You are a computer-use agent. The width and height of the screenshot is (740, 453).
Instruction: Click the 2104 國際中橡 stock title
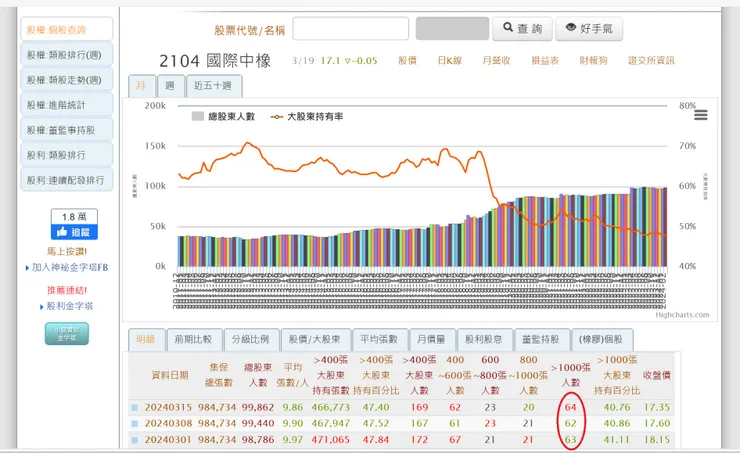215,61
